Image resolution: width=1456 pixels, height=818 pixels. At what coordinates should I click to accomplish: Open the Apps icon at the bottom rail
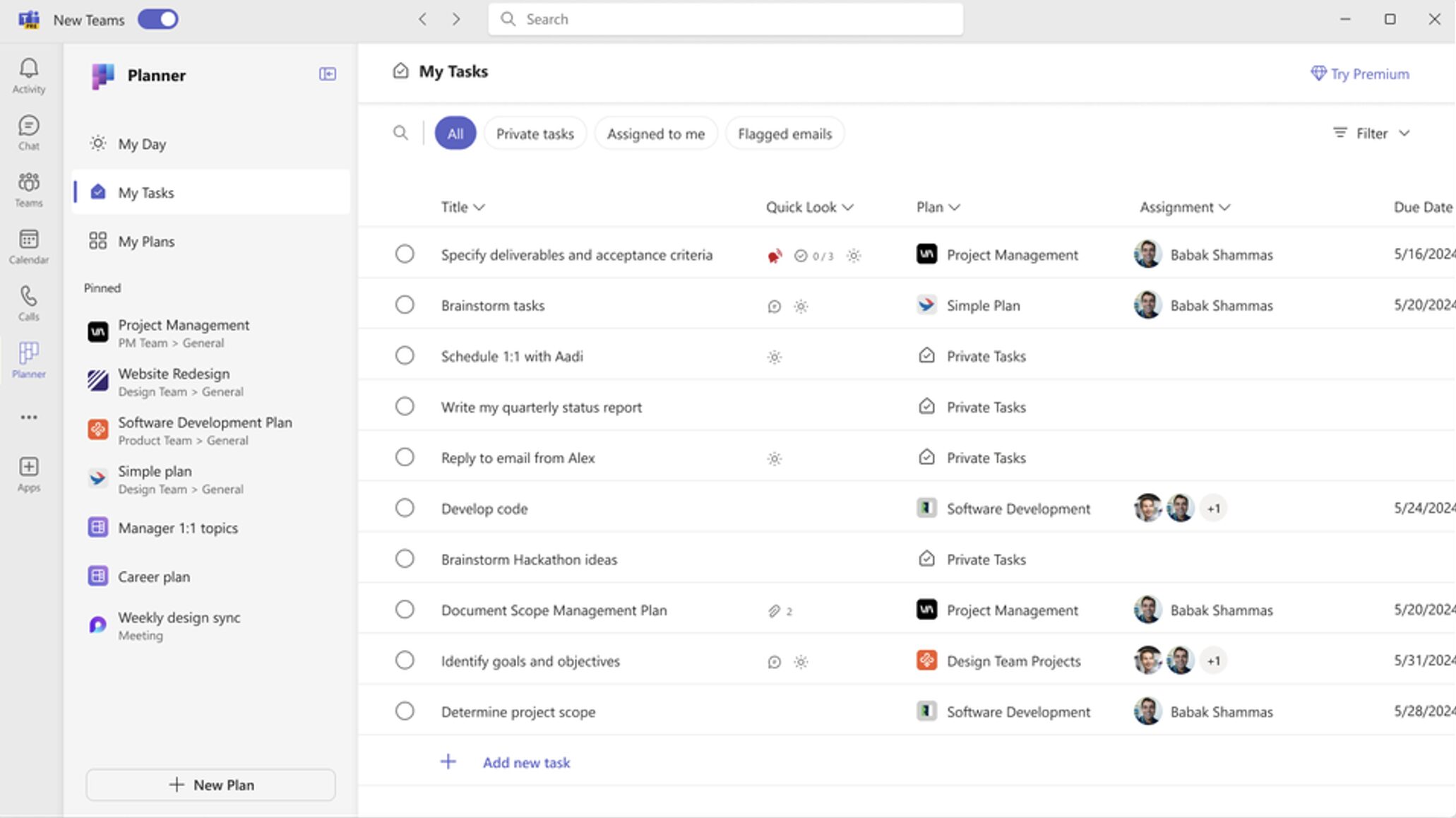click(x=28, y=472)
